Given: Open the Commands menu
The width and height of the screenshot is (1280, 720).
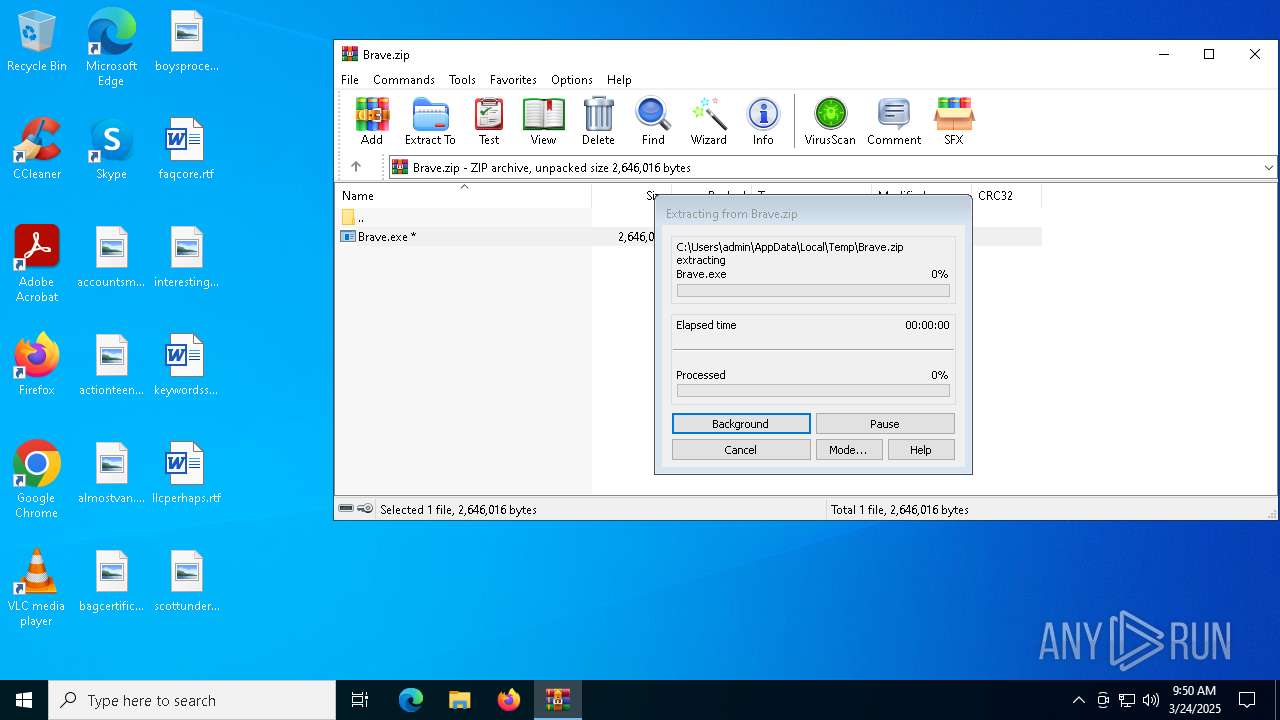Looking at the screenshot, I should tap(404, 80).
